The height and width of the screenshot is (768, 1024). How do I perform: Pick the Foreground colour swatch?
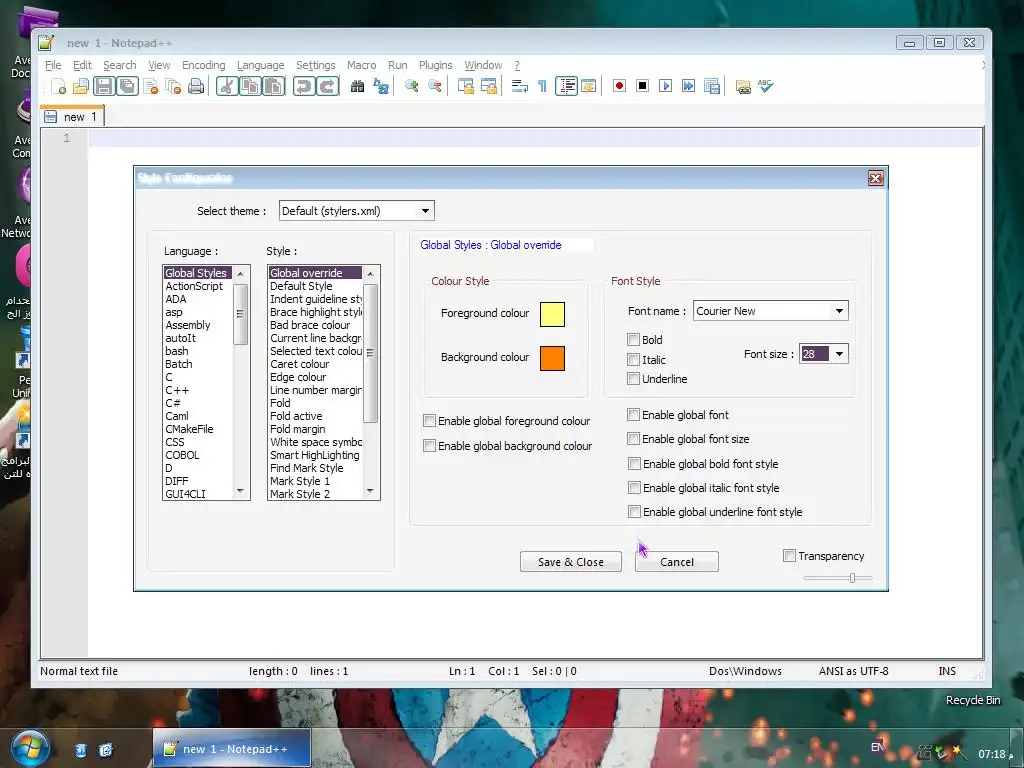(x=552, y=314)
